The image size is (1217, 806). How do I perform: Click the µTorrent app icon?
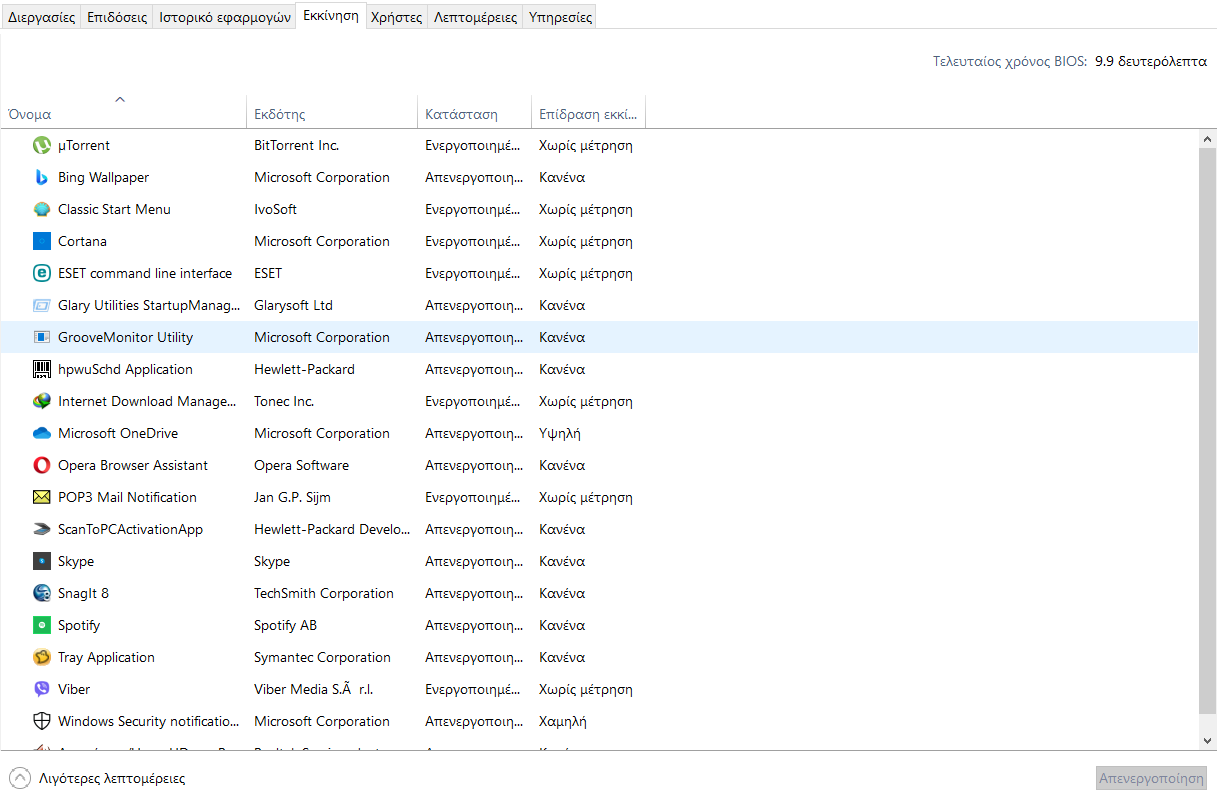(x=42, y=145)
